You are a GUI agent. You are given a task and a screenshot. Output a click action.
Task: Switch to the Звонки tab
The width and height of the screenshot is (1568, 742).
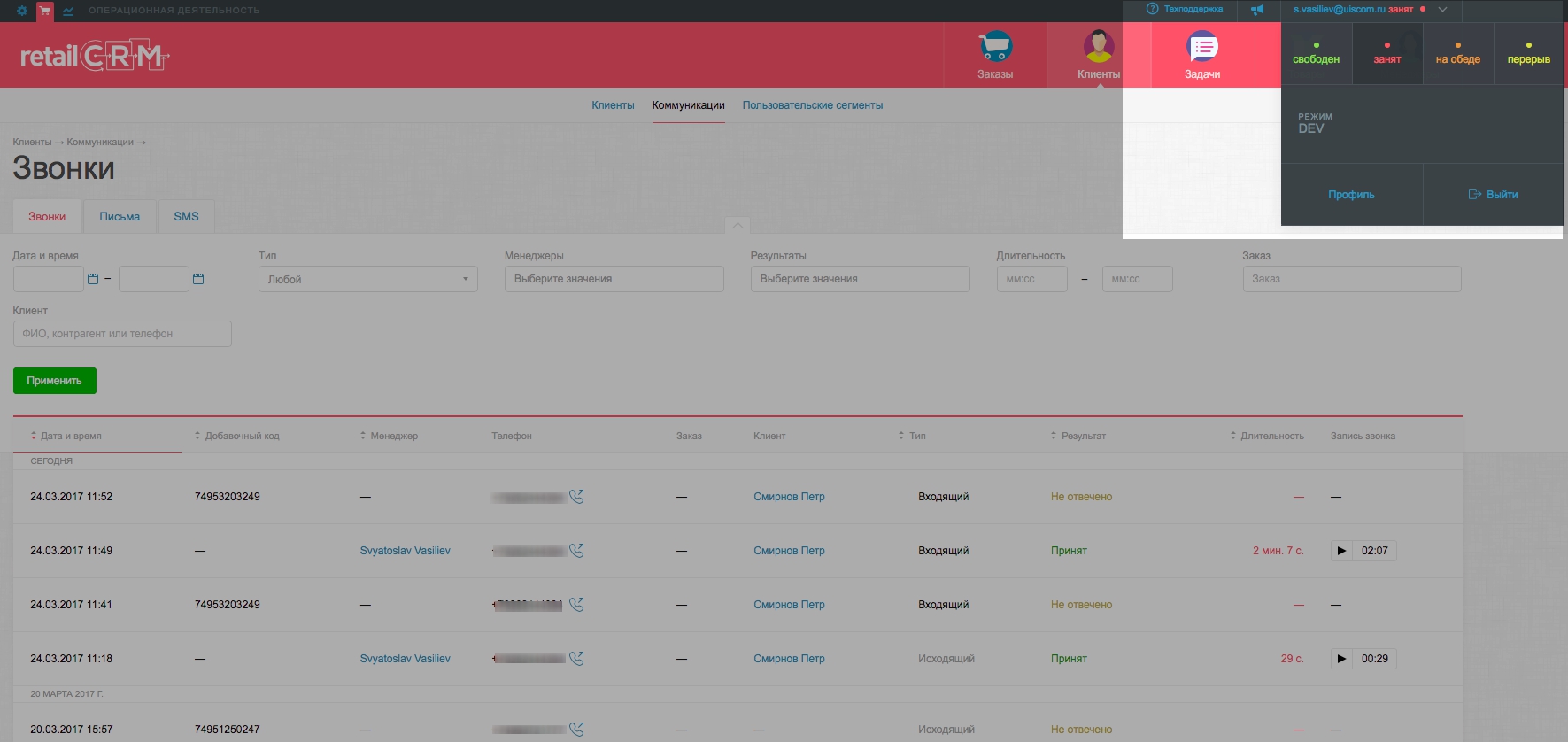[47, 217]
